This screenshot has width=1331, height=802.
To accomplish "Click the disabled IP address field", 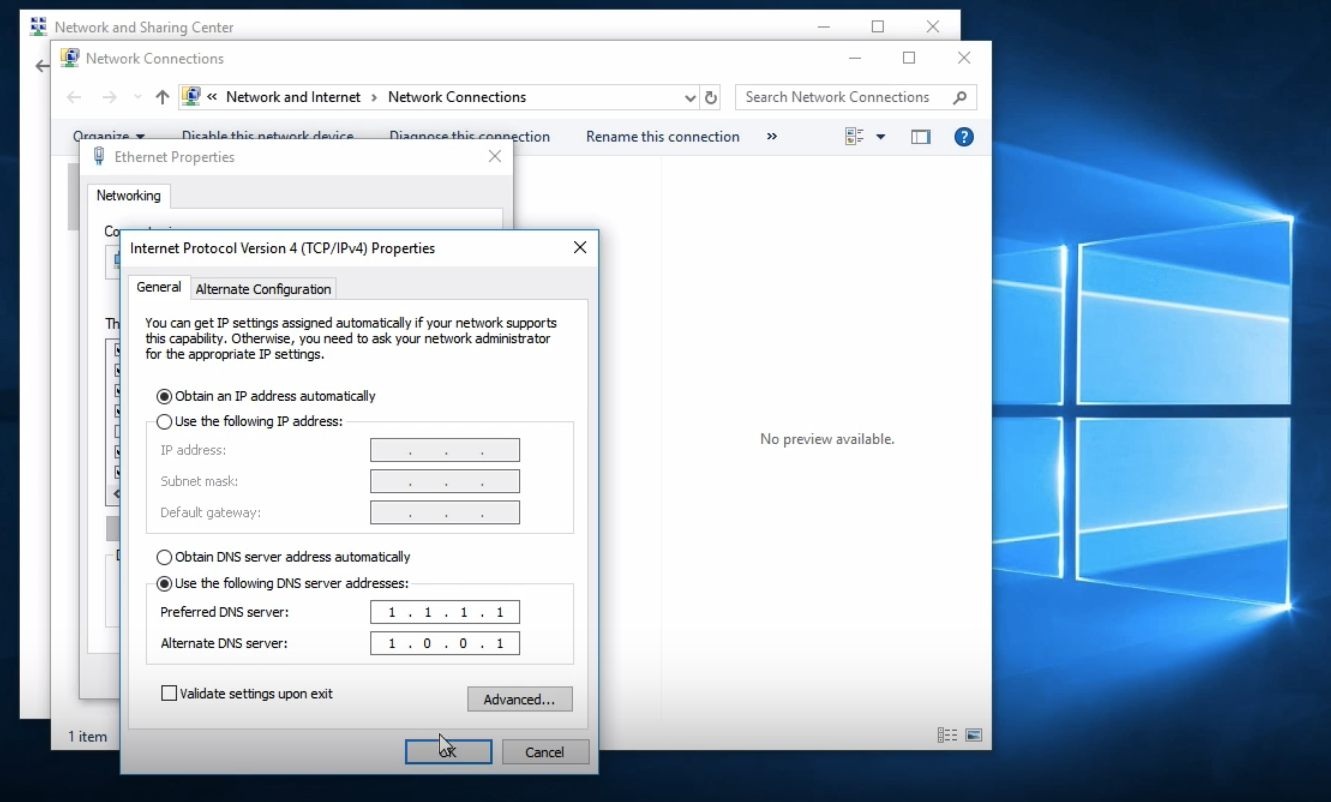I will [445, 450].
